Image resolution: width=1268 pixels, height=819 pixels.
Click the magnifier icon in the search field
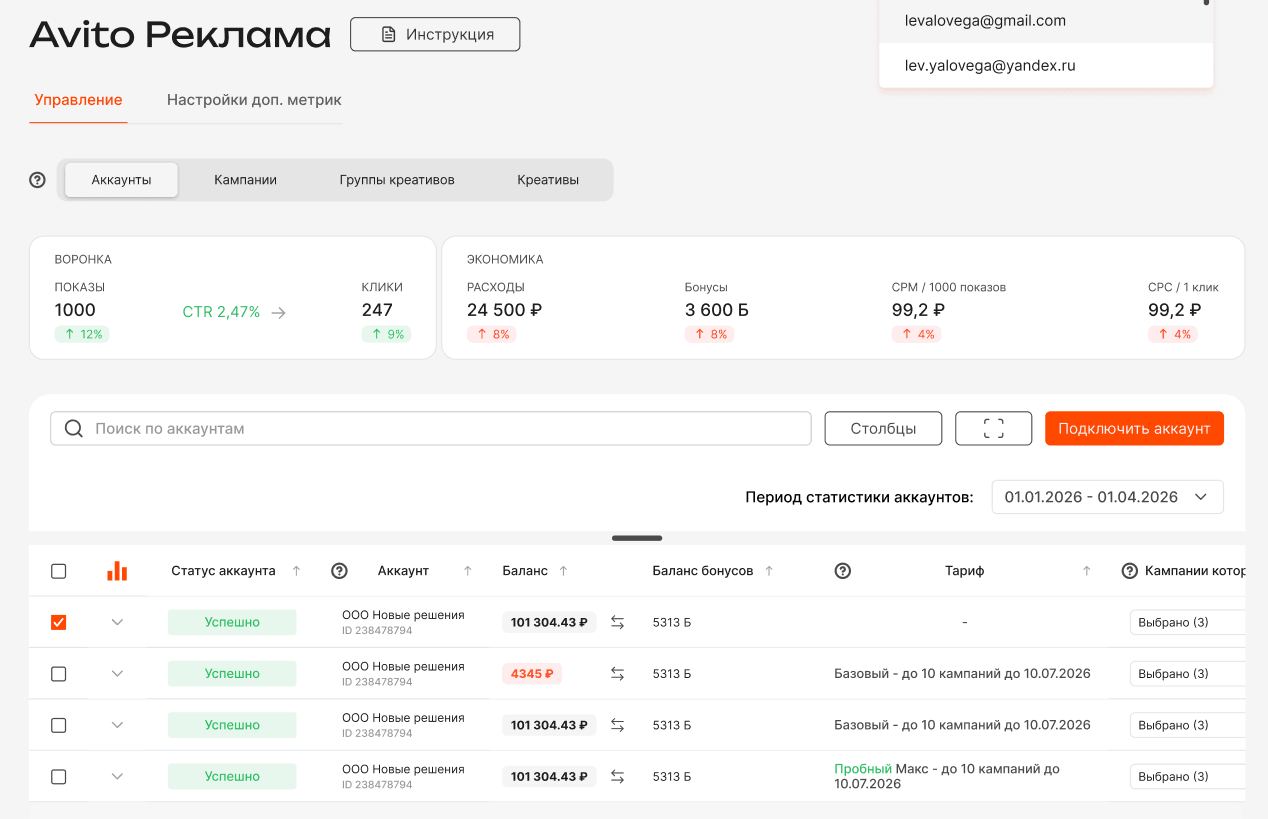click(73, 429)
